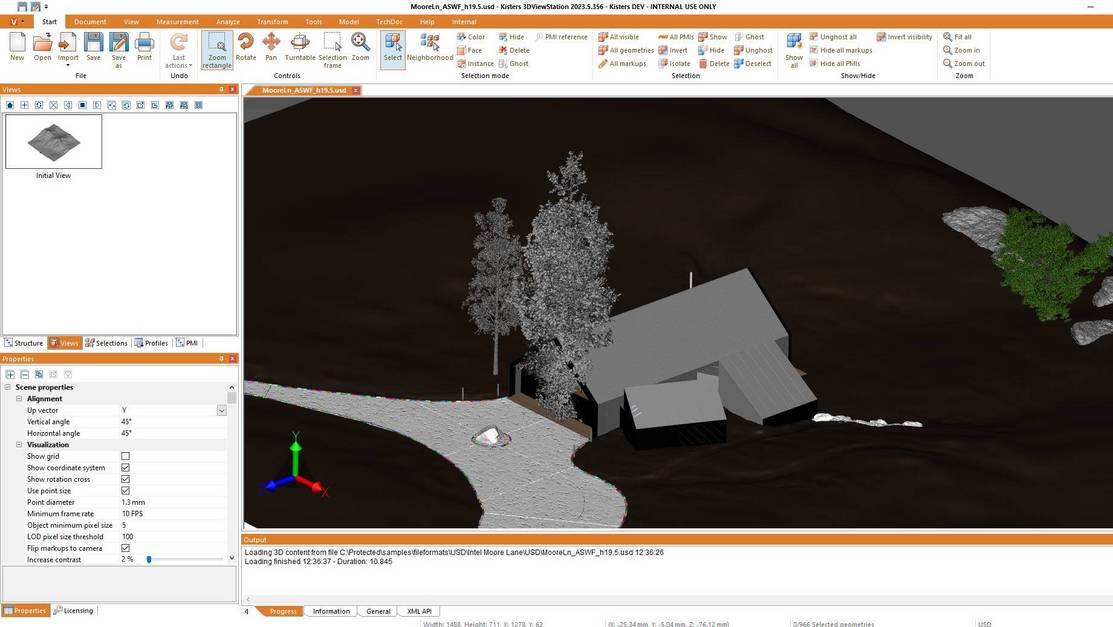Click the Vertical angle value field
The image size is (1113, 627).
[173, 422]
